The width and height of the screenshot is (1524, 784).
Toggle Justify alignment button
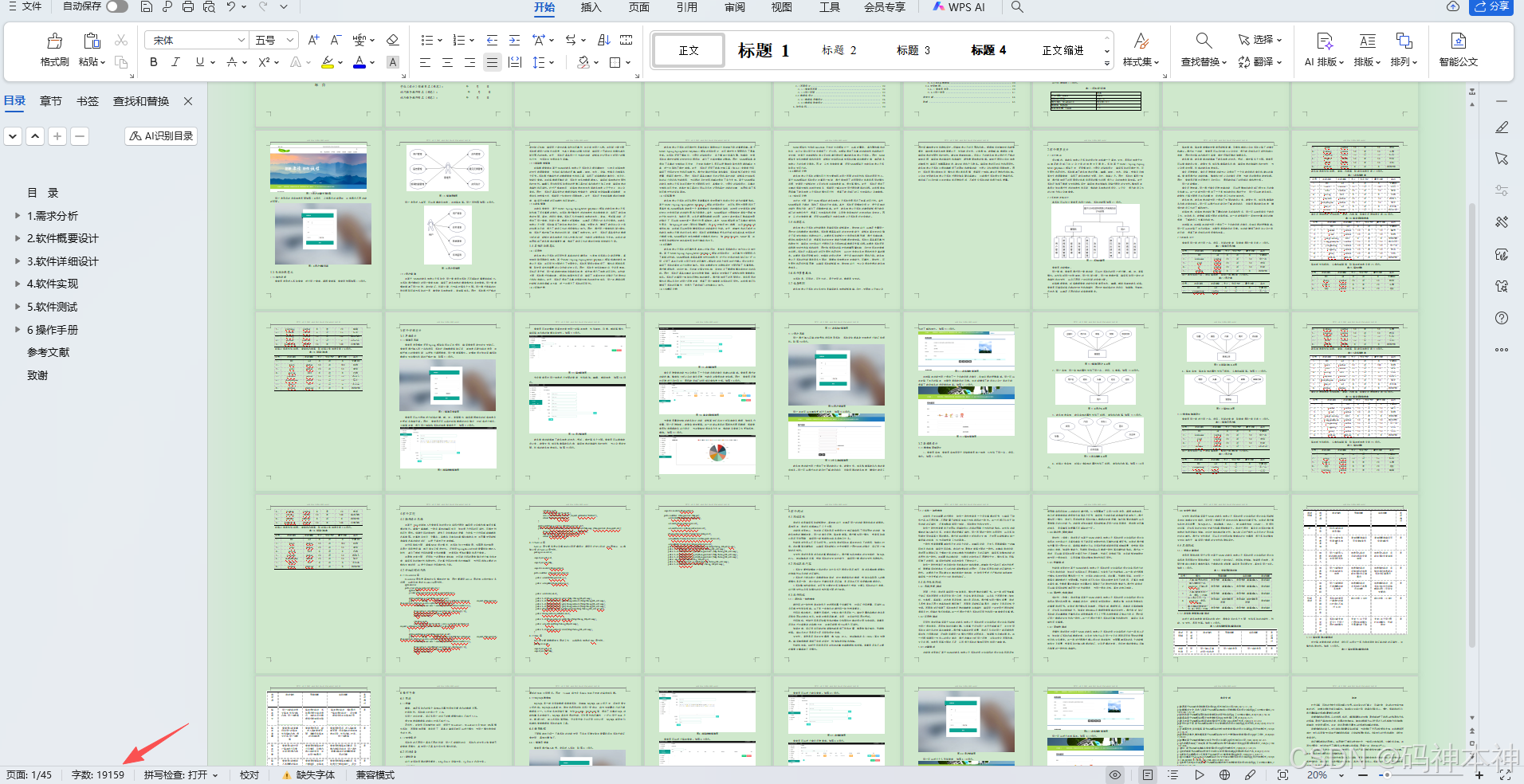(x=492, y=62)
